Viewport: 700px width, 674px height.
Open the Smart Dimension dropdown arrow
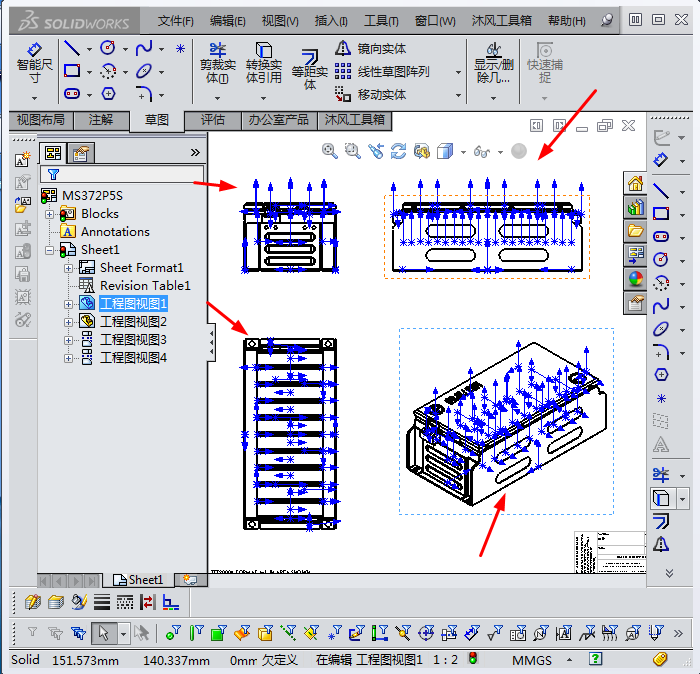[33, 97]
